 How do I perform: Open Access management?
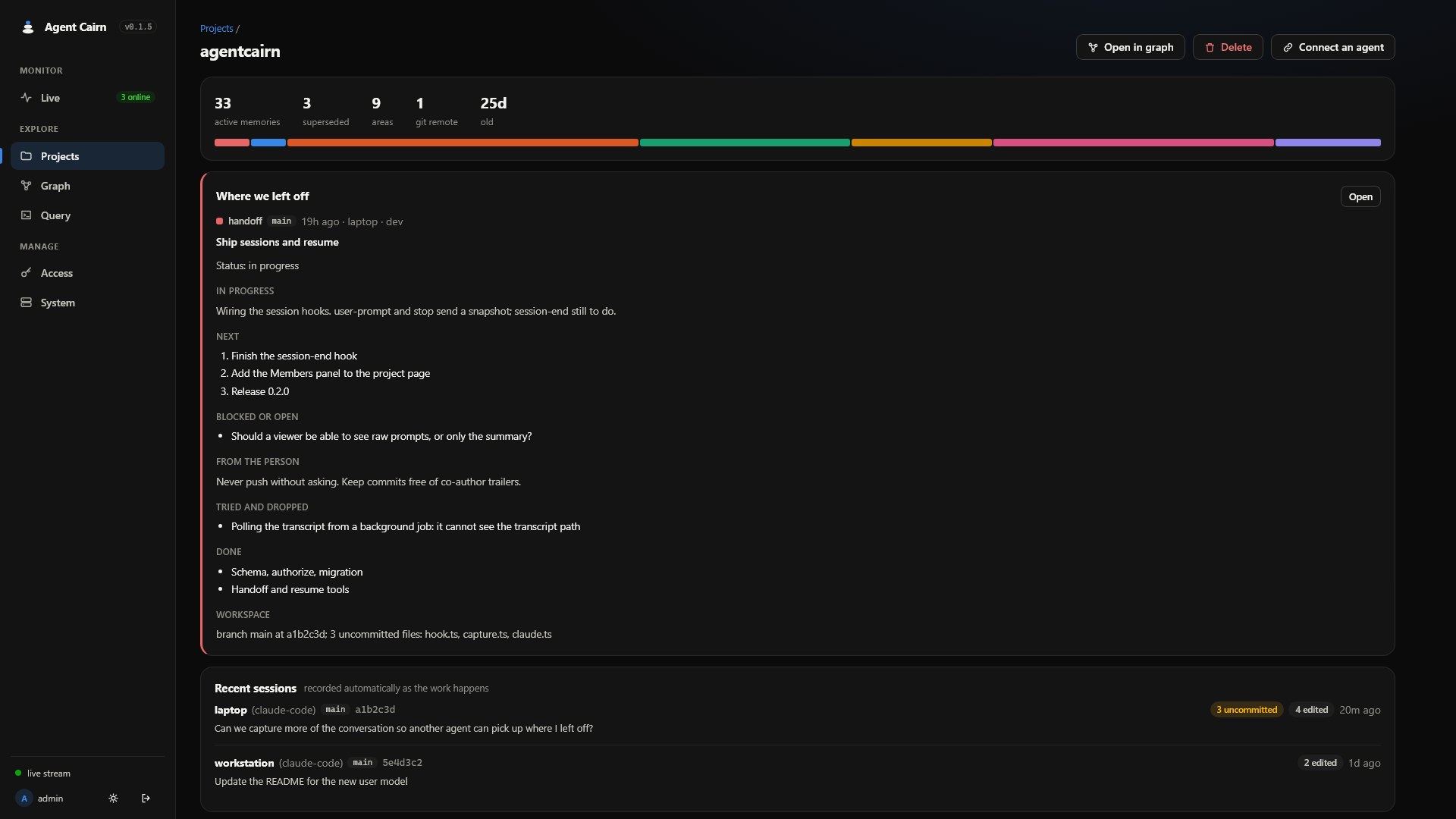pyautogui.click(x=87, y=273)
